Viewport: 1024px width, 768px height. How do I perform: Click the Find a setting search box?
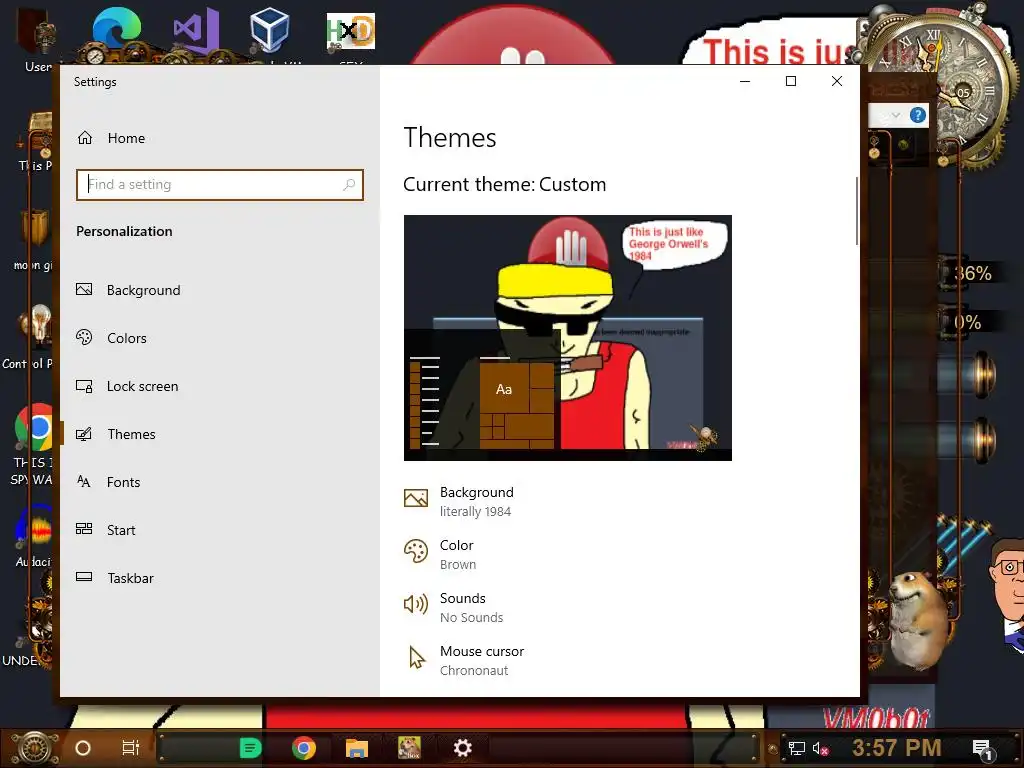pyautogui.click(x=219, y=185)
